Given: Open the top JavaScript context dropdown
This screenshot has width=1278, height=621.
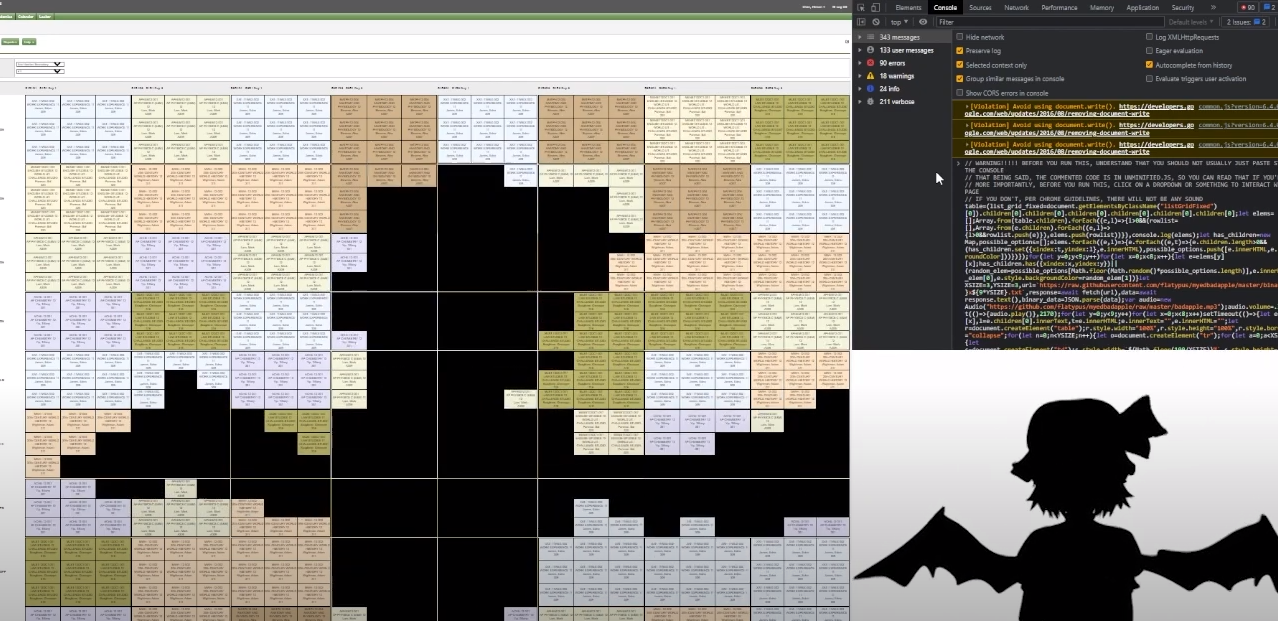Looking at the screenshot, I should coord(898,22).
